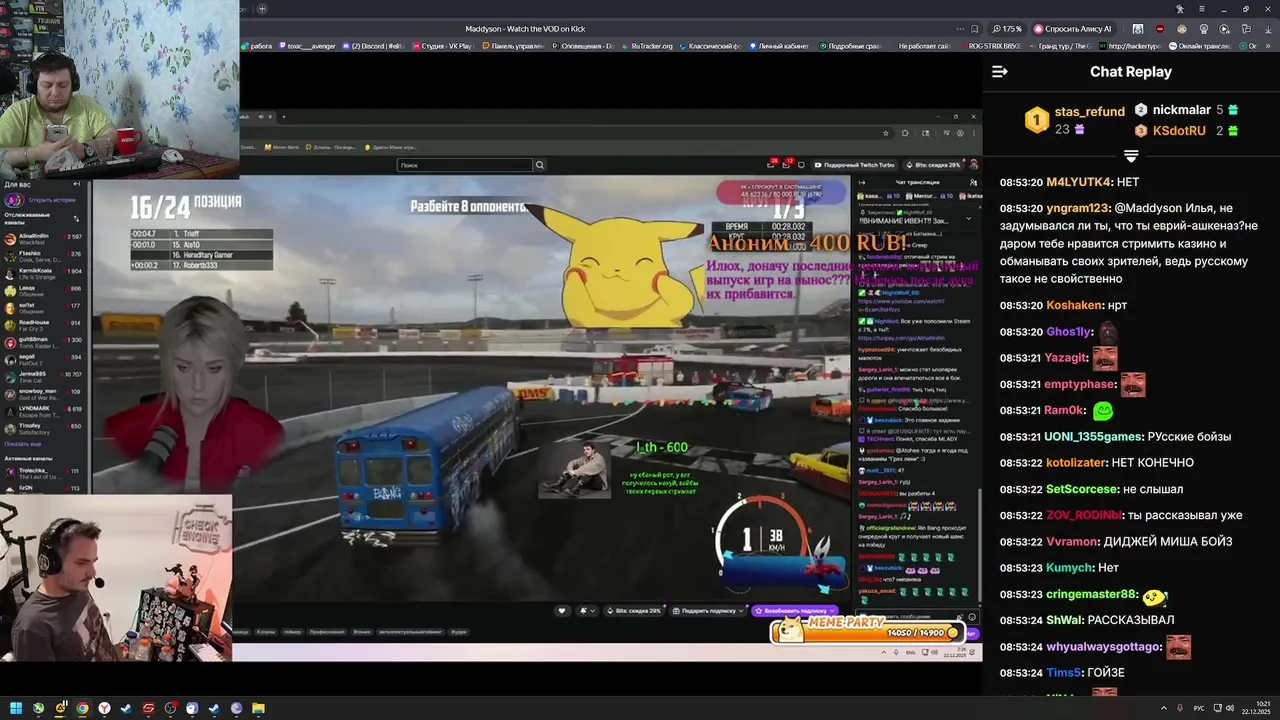The image size is (1280, 720).
Task: Click username cringemaster88 in chat
Action: click(x=1091, y=594)
